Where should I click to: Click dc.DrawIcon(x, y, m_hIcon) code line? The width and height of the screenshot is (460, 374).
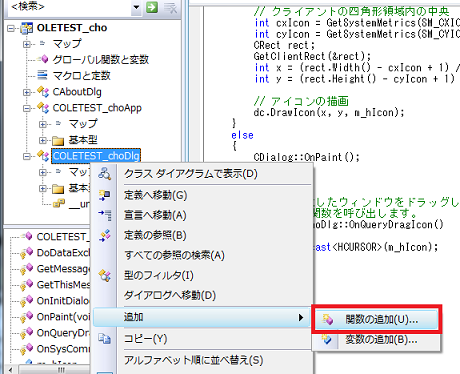(x=329, y=113)
